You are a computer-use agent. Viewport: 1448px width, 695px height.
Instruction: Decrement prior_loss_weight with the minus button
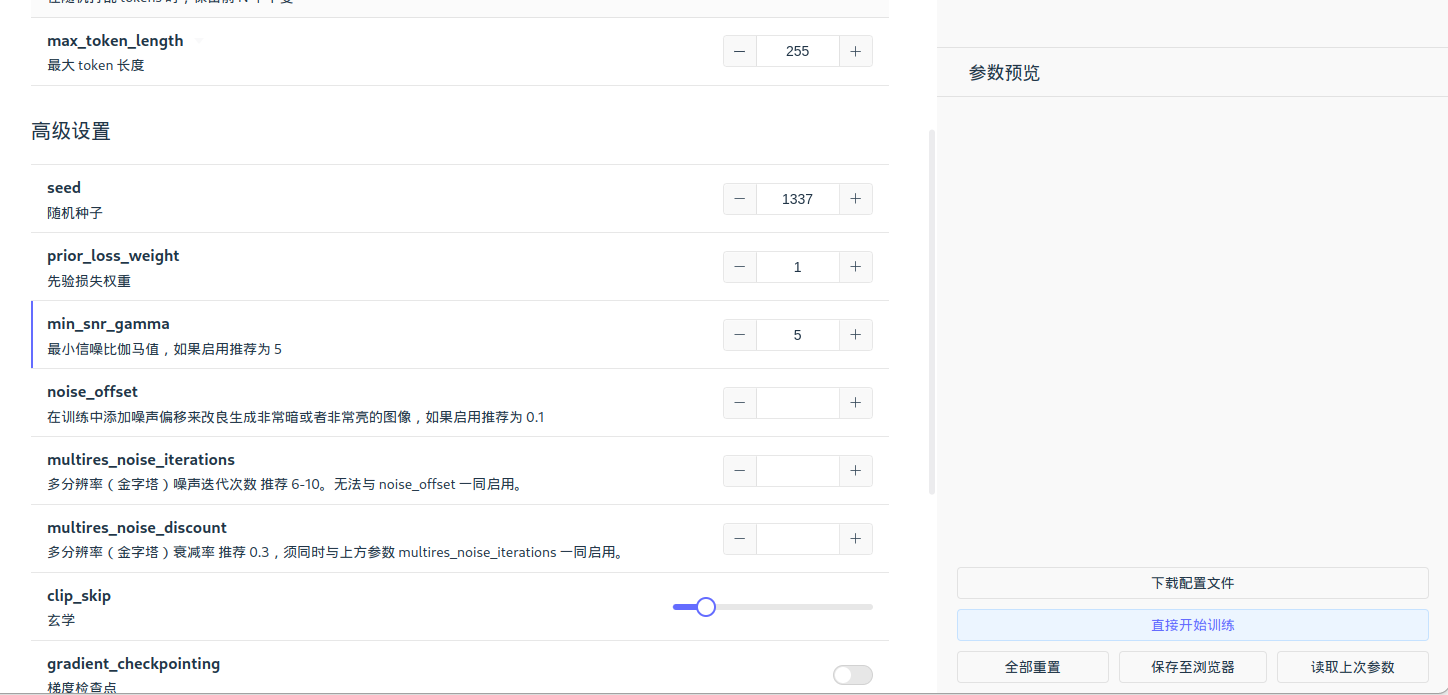click(x=739, y=266)
